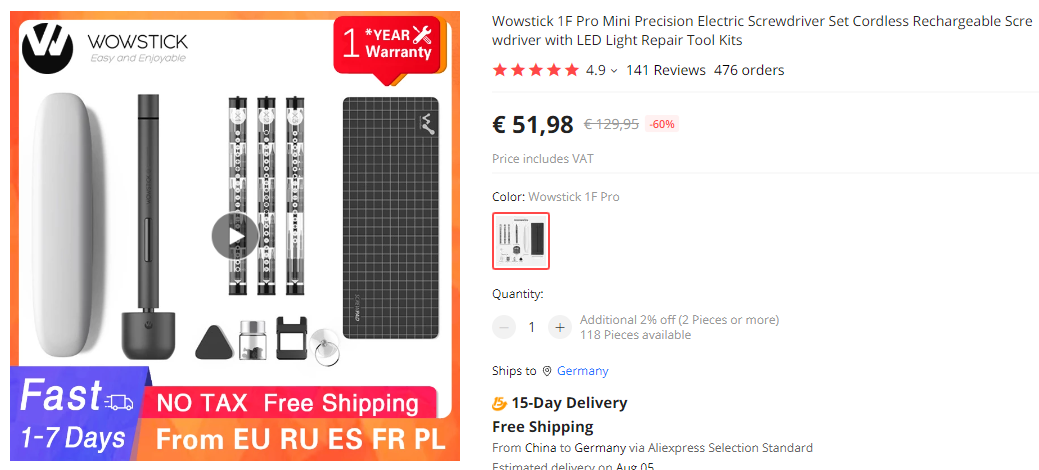Click the crossed-out €129,95 original price
1039x470 pixels.
pyautogui.click(x=611, y=125)
